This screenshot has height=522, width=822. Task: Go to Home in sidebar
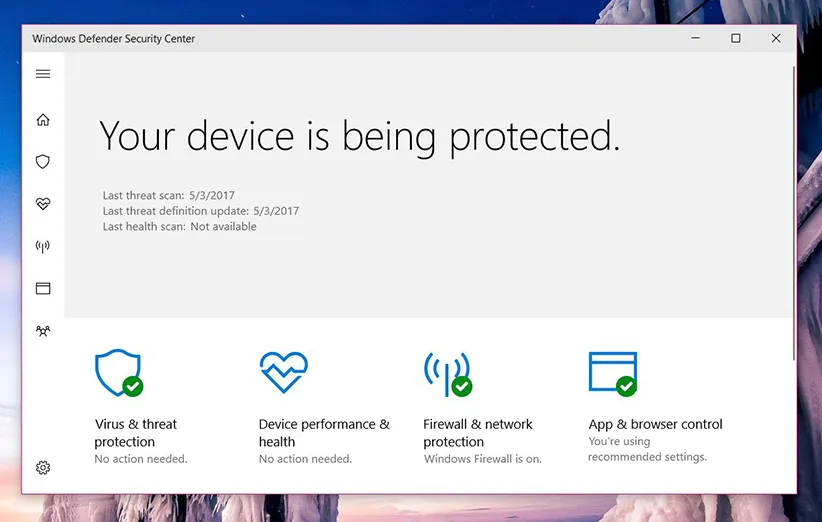coord(43,120)
